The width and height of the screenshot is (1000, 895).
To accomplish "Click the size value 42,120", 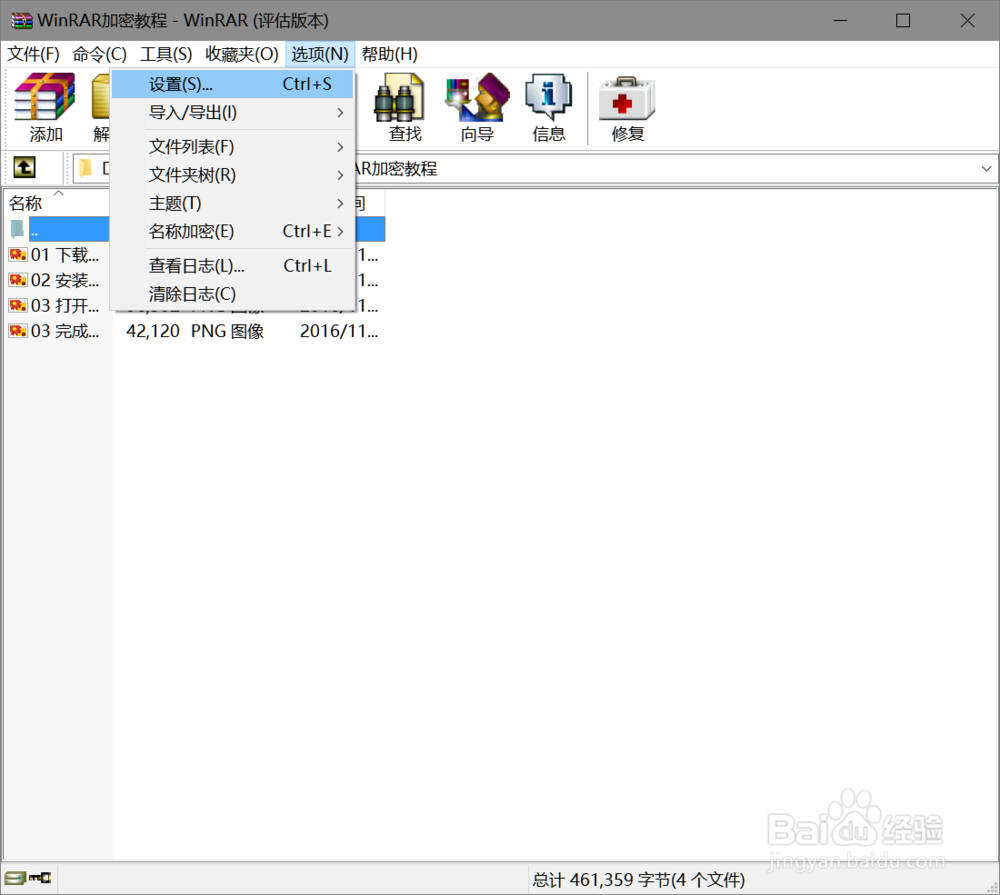I will click(x=153, y=331).
